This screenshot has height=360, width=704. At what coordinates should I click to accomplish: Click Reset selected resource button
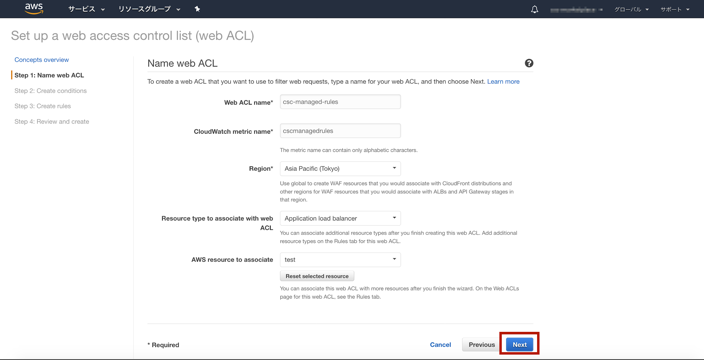[x=317, y=276]
